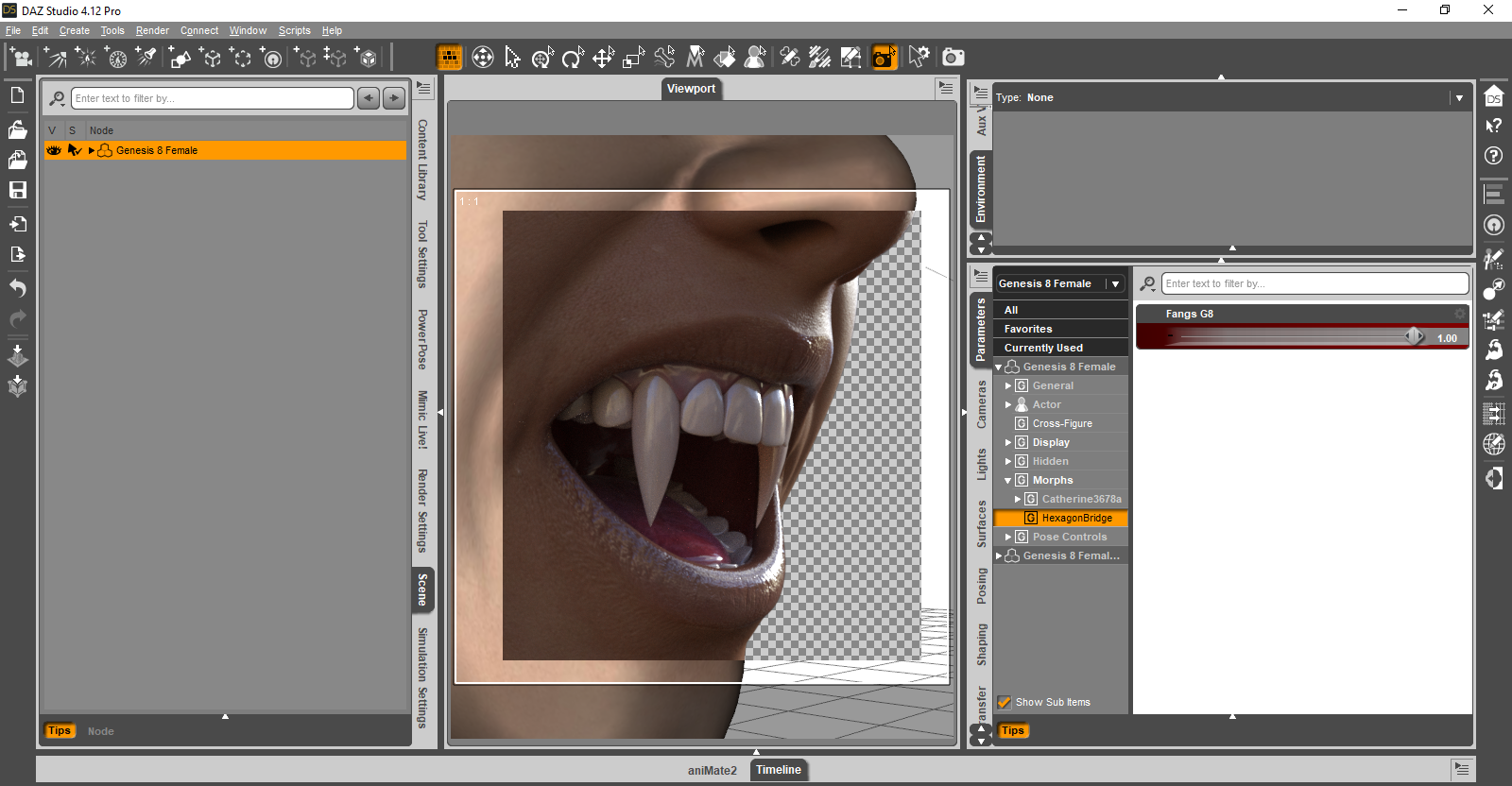Click the Create New Camera icon
Screen dimensions: 1512x786
click(20, 58)
